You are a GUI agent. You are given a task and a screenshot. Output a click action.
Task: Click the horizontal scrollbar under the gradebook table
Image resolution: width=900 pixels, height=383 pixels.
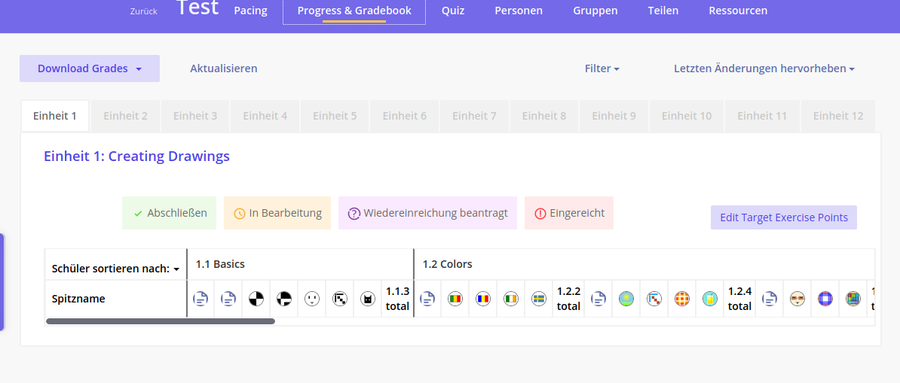[x=160, y=322]
